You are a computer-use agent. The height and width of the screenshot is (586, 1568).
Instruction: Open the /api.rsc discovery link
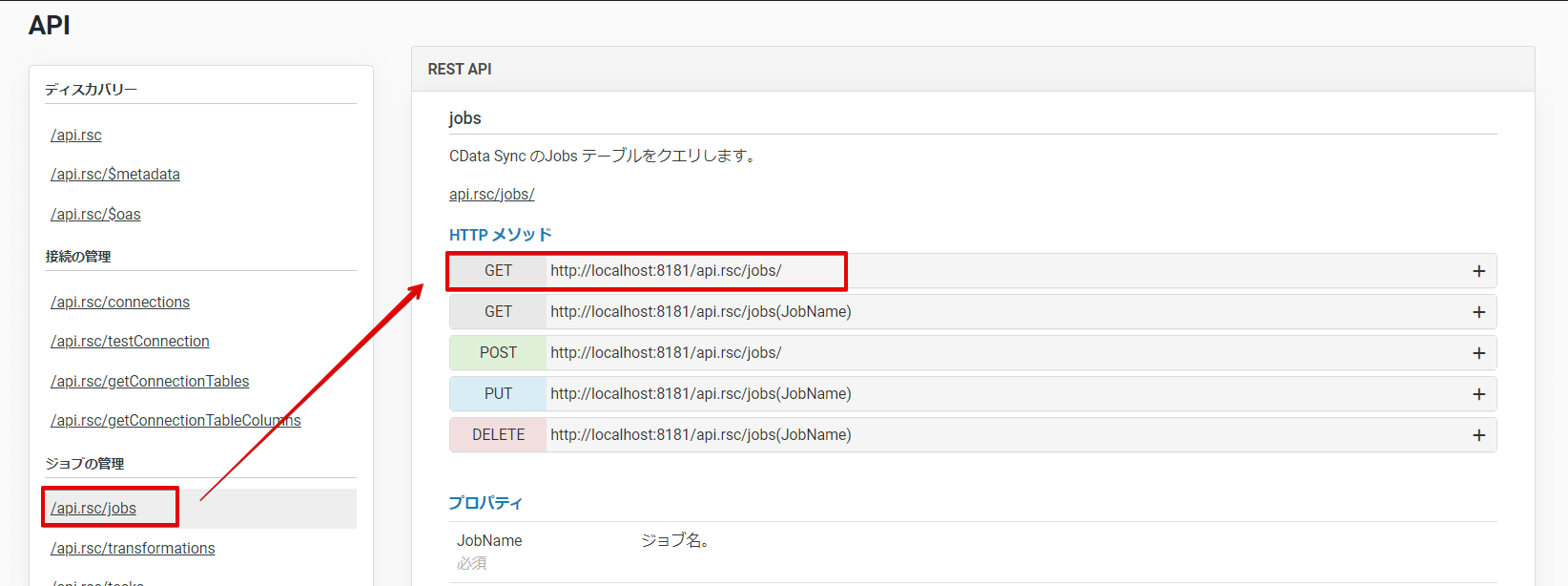(76, 136)
